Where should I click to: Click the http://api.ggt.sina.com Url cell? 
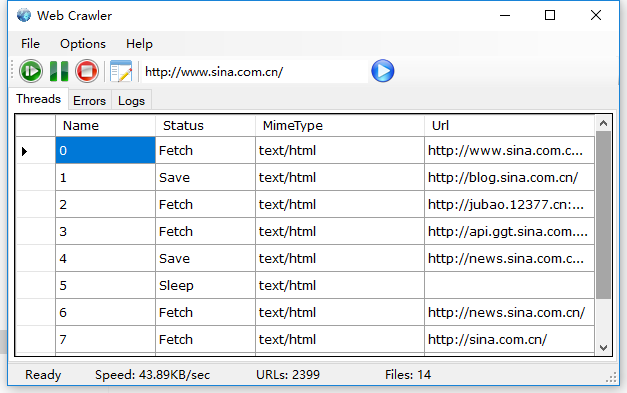[509, 231]
